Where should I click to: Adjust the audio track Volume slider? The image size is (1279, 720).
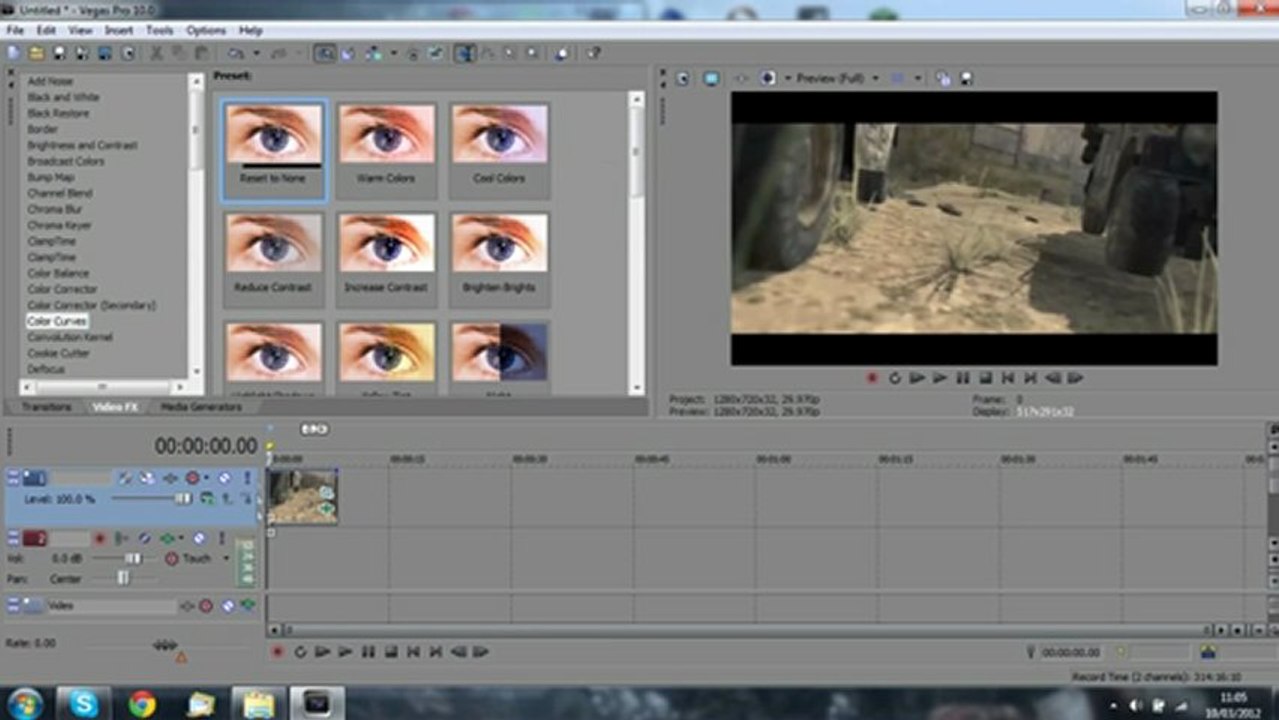[133, 558]
